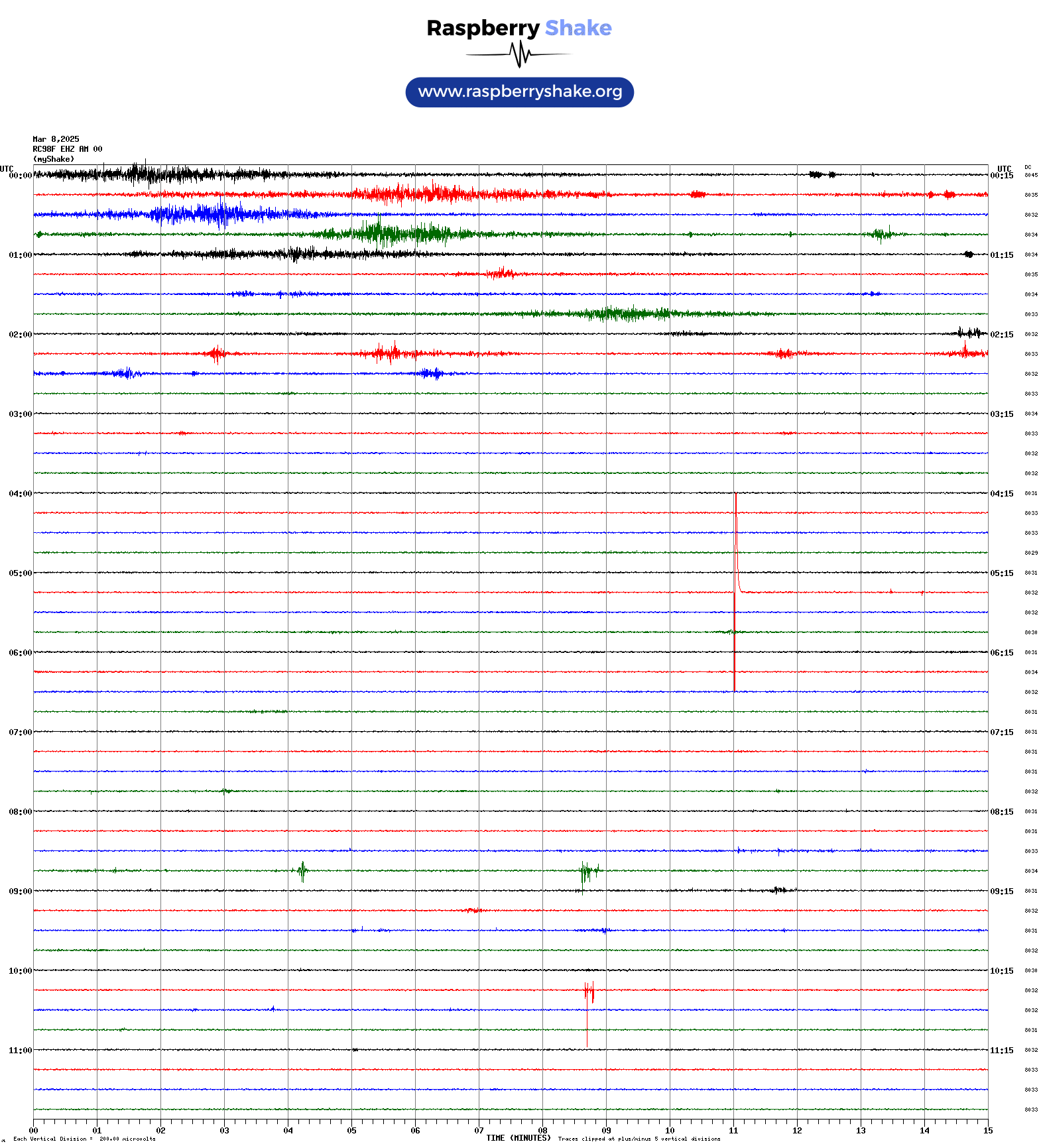Screen dimensions: 1041x1148
Task: Click the 05 minute tick label on the bottom axis
Action: [351, 1131]
